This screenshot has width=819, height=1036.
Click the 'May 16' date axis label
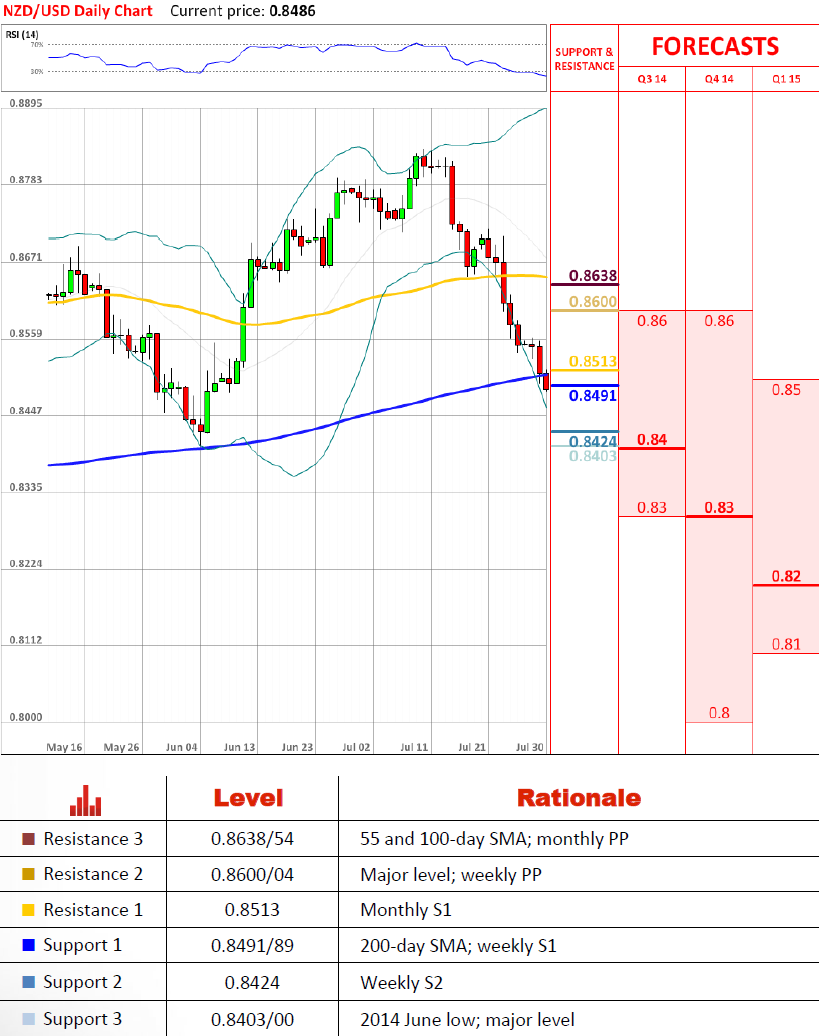64,747
